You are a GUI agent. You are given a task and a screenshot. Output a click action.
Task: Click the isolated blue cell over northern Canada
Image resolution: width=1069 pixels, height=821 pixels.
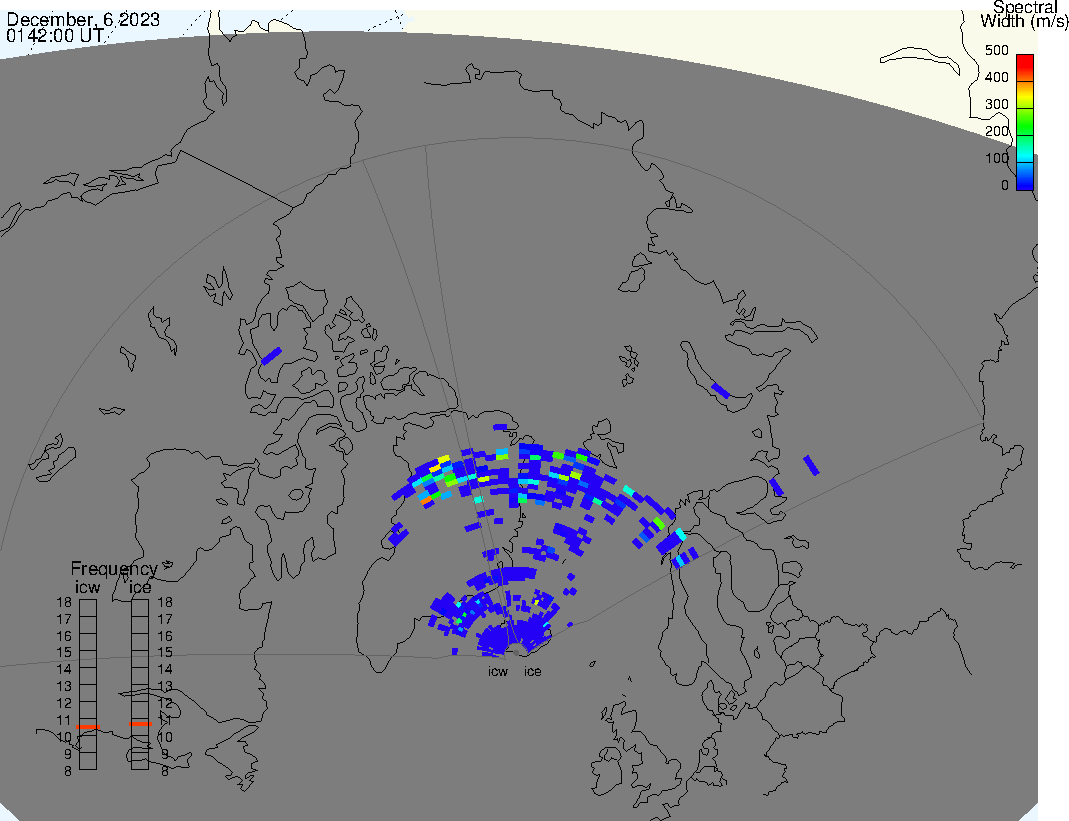coord(271,355)
